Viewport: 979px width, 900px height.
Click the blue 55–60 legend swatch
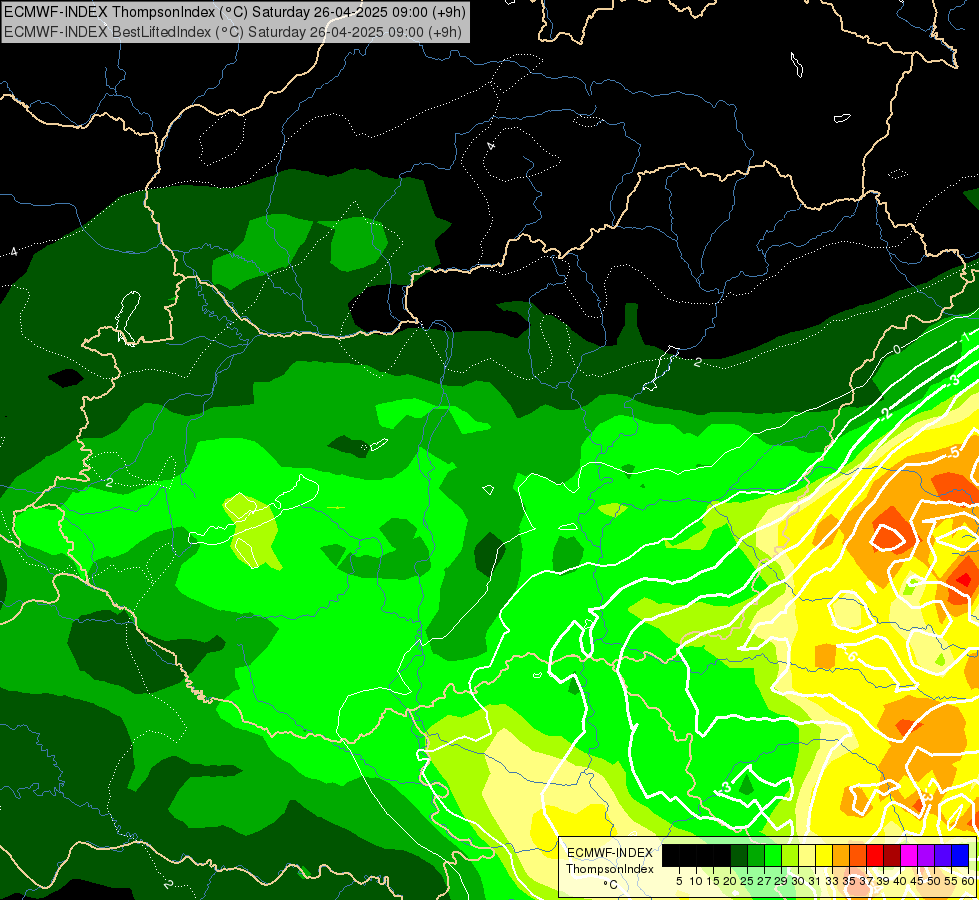960,855
